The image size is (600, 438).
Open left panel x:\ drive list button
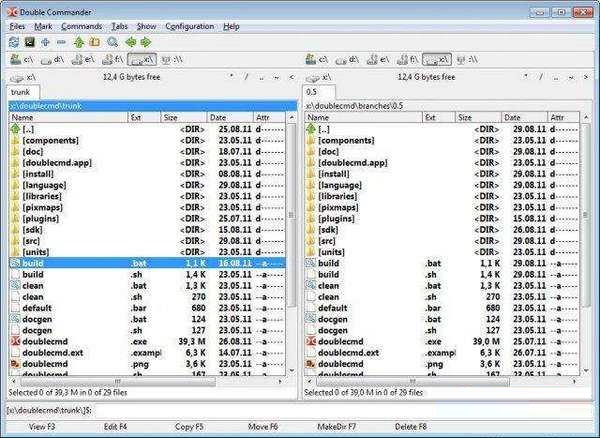point(22,78)
